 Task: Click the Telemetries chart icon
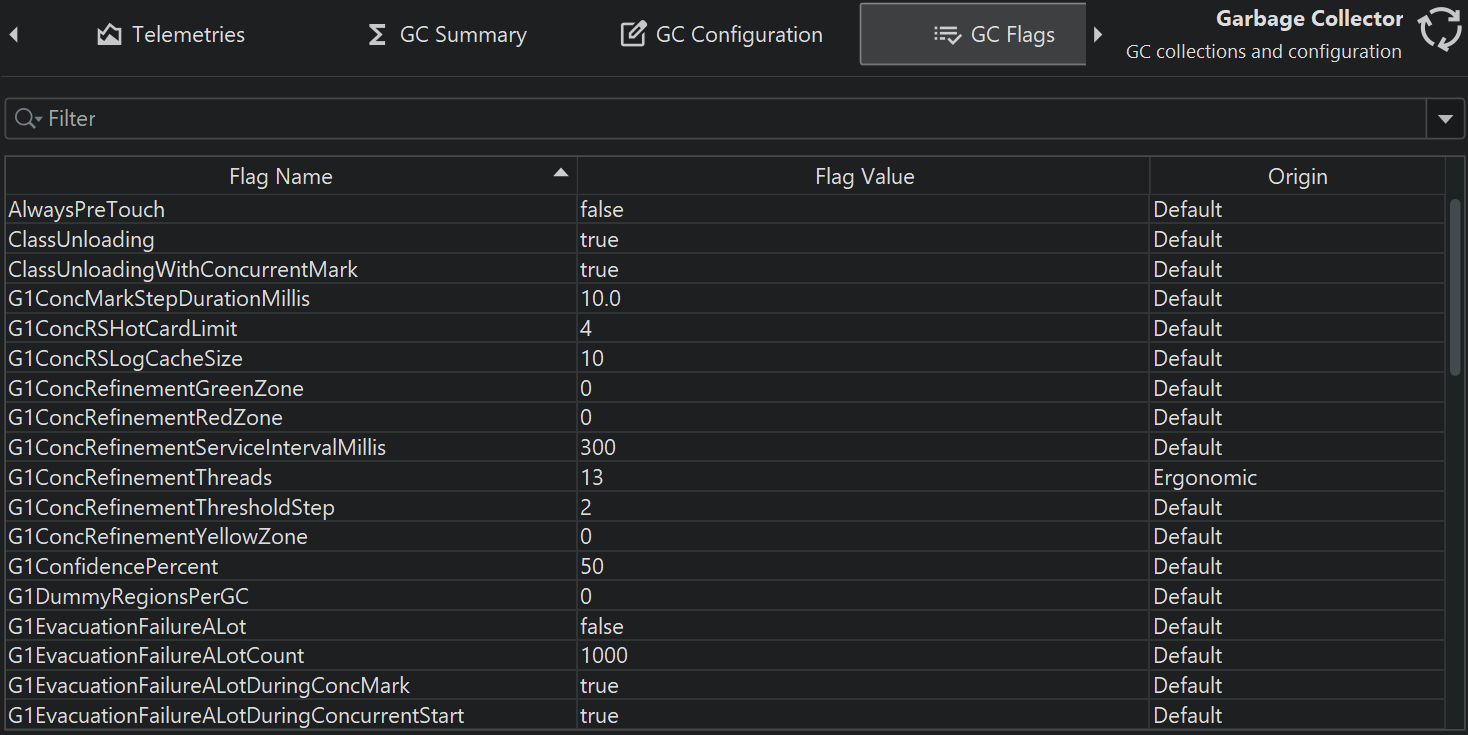click(x=109, y=35)
